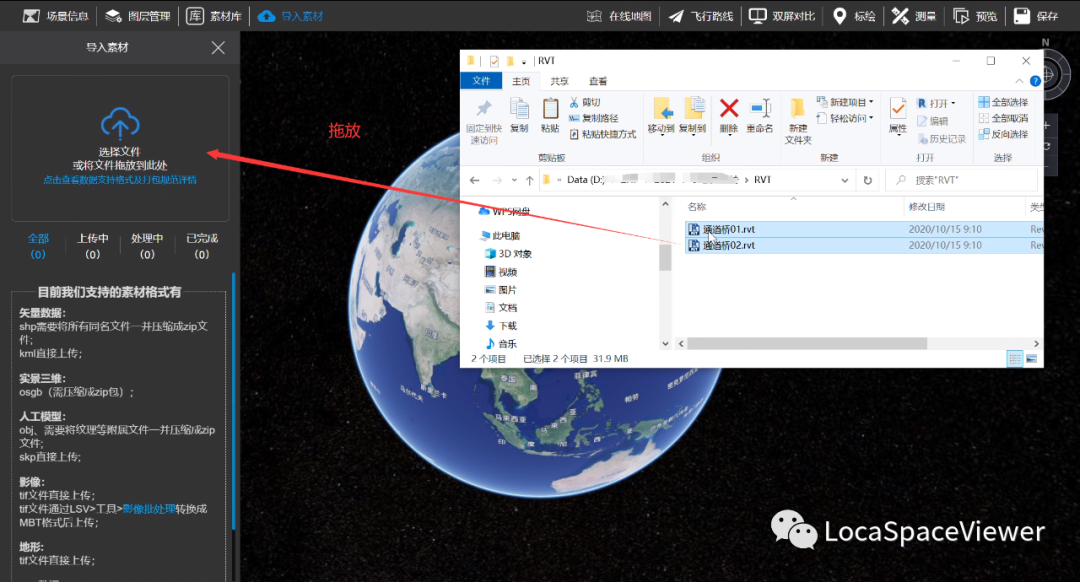Screen dimensions: 1080x582
Task: Open 3D 对象 in the navigation tree
Action: coord(508,253)
